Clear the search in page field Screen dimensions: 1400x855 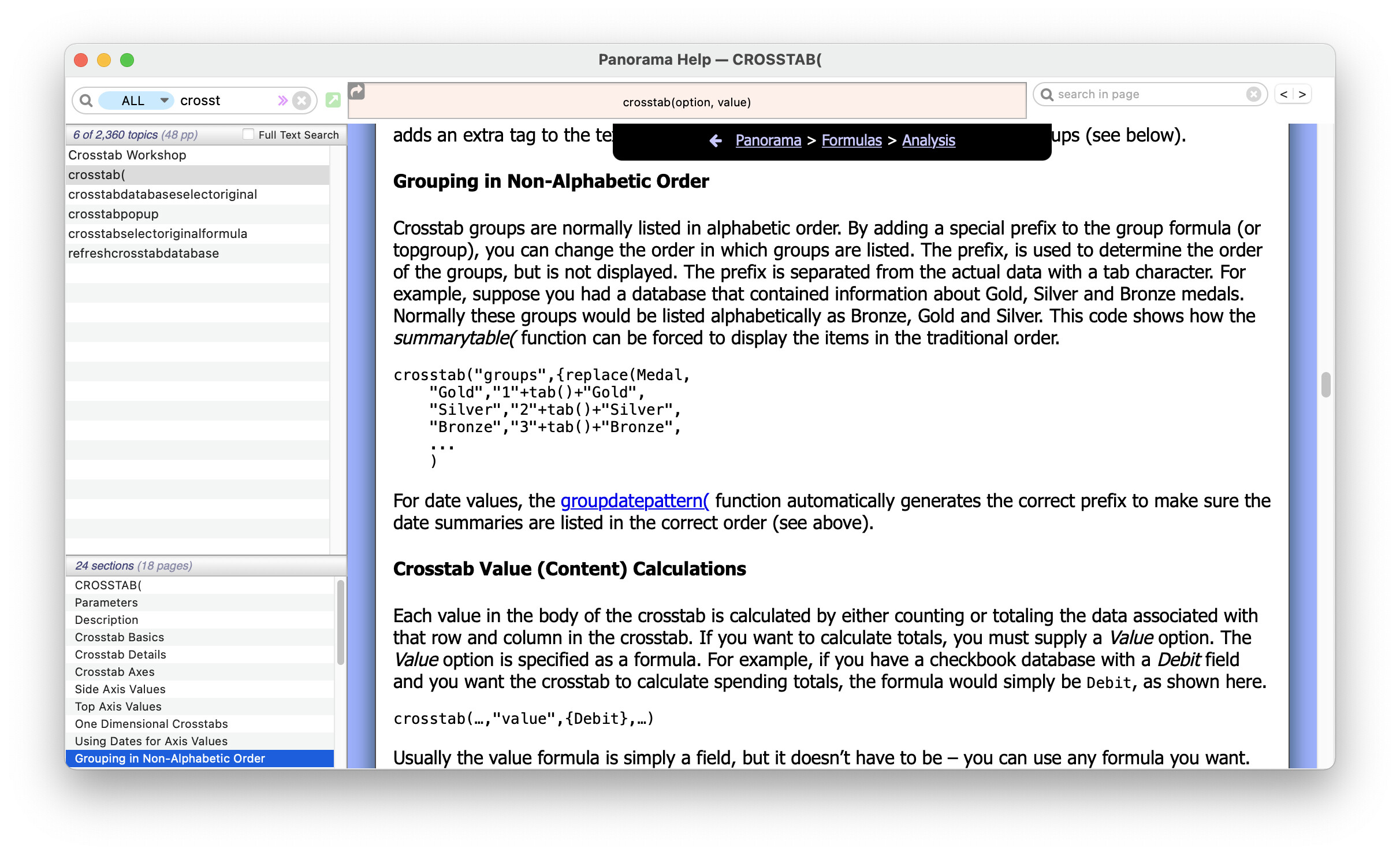(x=1253, y=94)
